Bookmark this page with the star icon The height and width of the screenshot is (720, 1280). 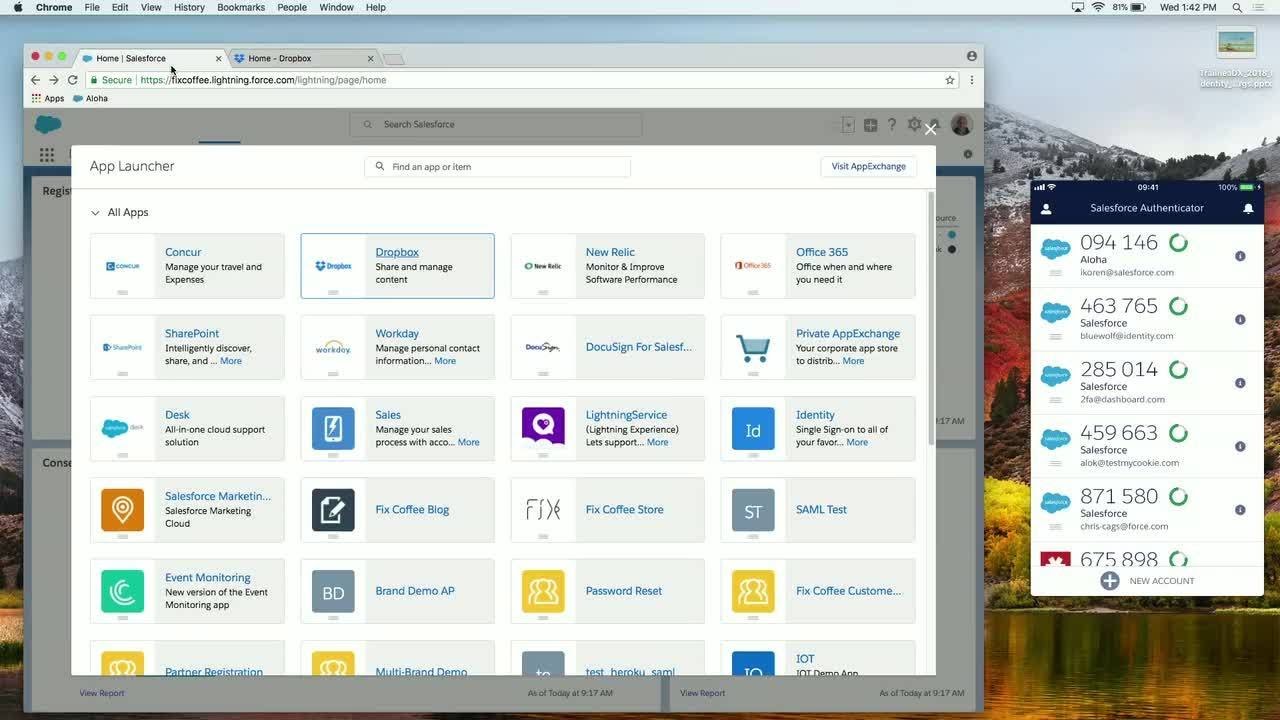pyautogui.click(x=950, y=80)
